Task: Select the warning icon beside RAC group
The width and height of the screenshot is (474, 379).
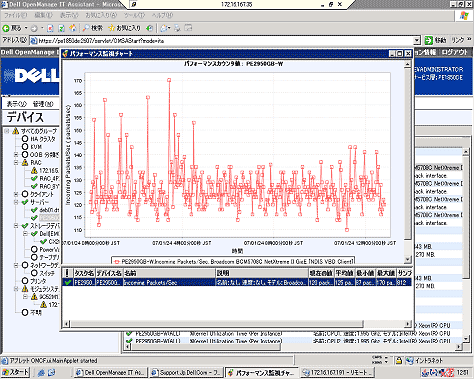Action: tap(25, 163)
